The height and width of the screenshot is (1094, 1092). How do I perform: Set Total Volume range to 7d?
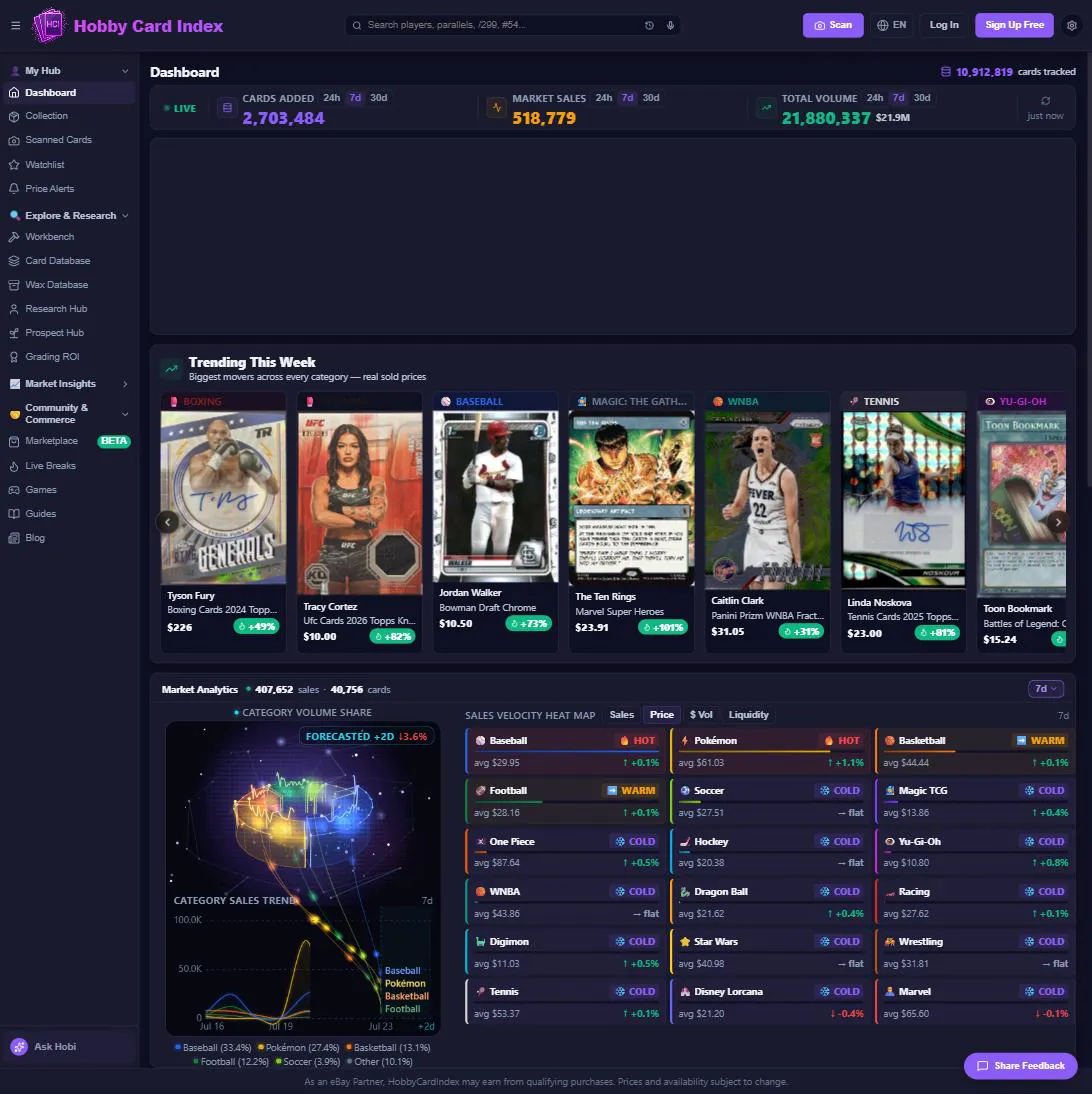[899, 98]
